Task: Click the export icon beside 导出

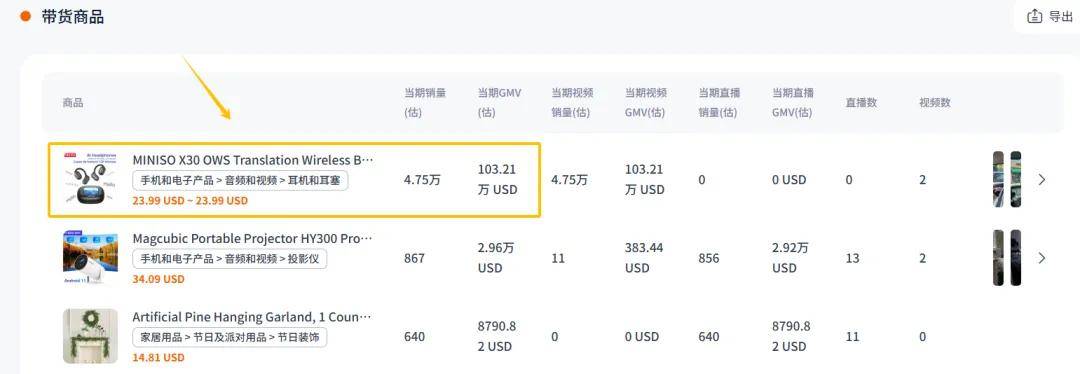Action: (x=1034, y=17)
